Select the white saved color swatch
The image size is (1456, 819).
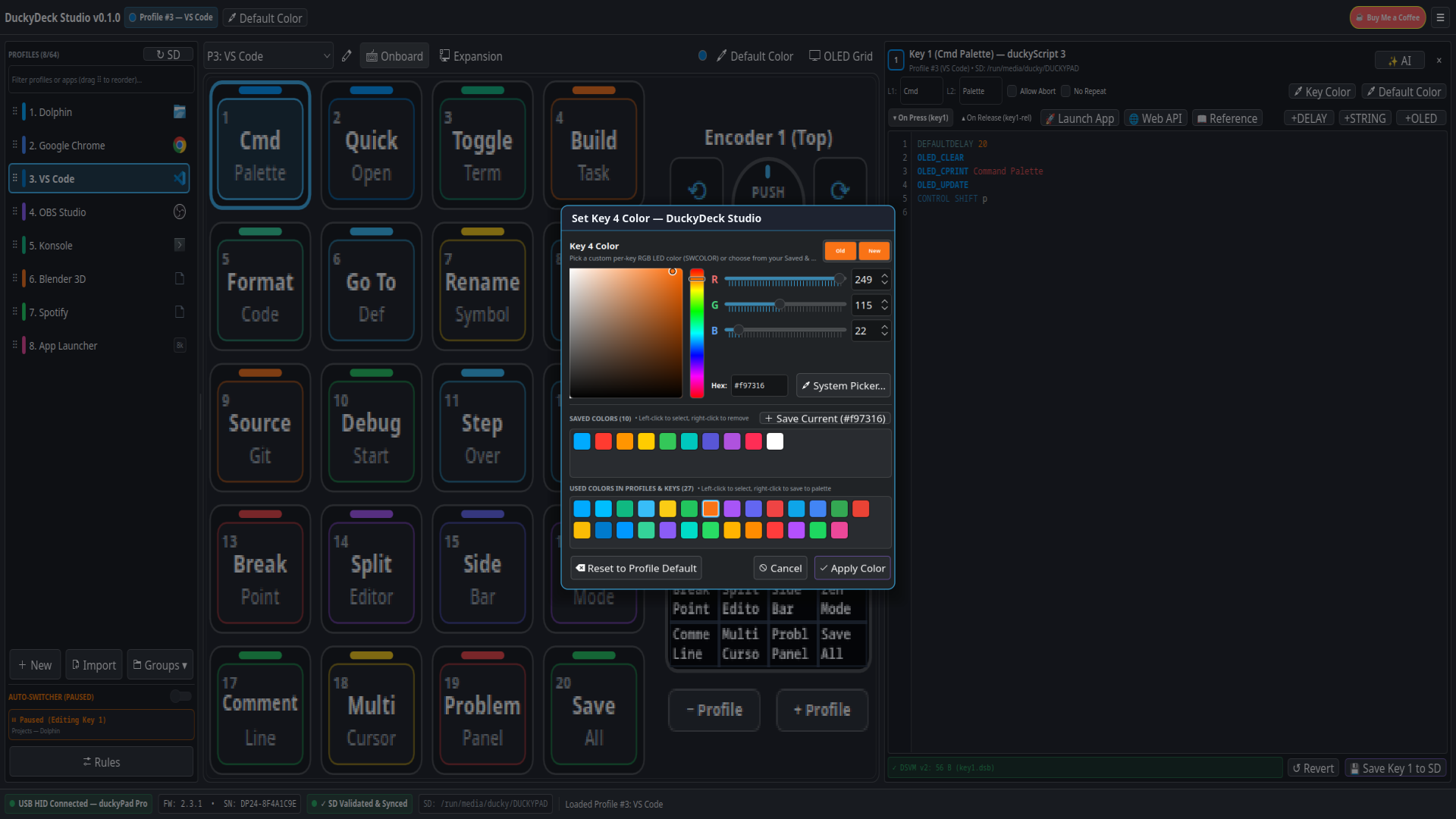tap(775, 441)
